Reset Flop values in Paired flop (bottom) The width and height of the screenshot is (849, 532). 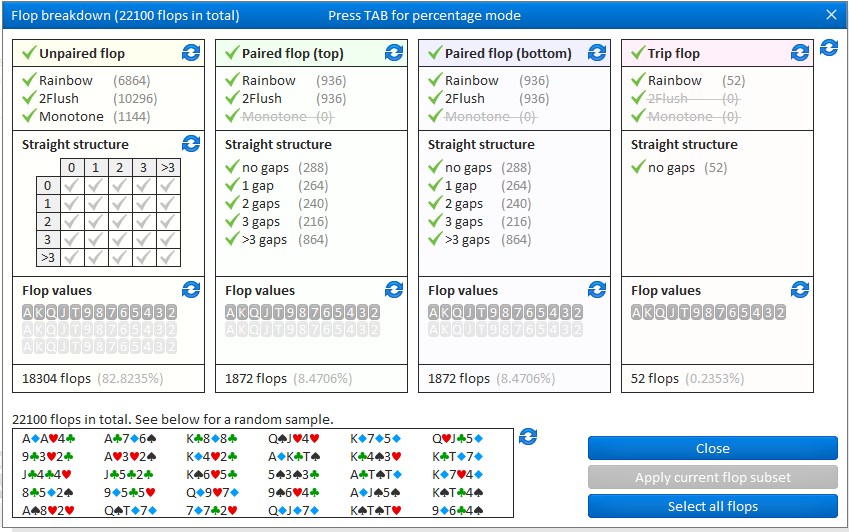click(x=597, y=290)
